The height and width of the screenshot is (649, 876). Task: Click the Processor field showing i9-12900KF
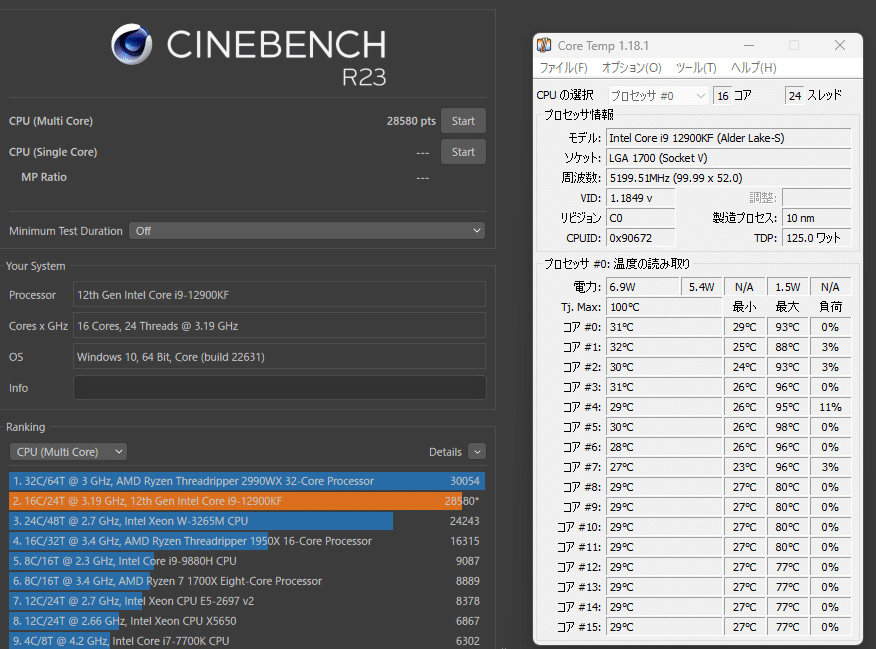279,295
